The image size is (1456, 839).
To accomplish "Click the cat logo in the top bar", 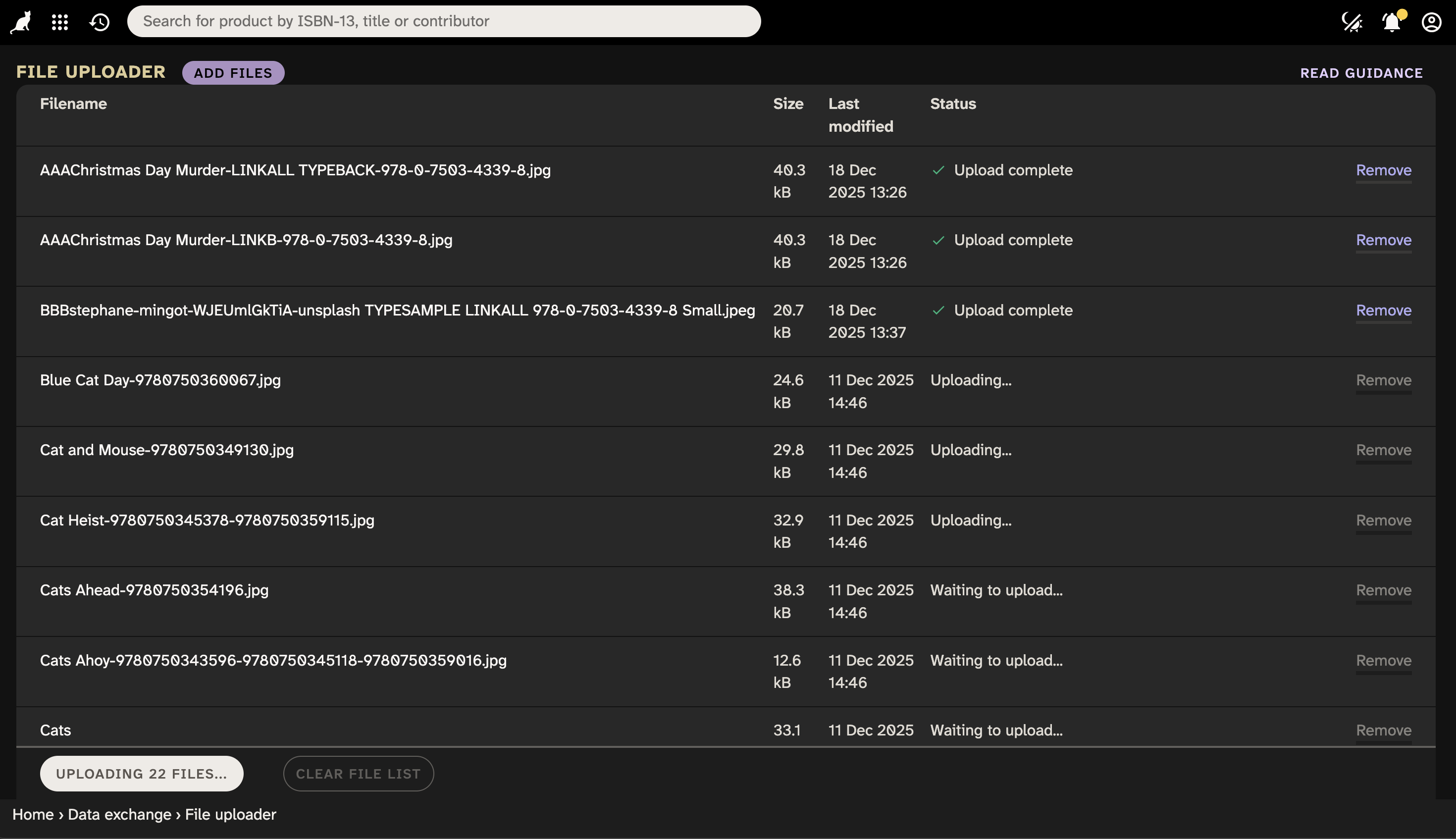I will point(21,21).
